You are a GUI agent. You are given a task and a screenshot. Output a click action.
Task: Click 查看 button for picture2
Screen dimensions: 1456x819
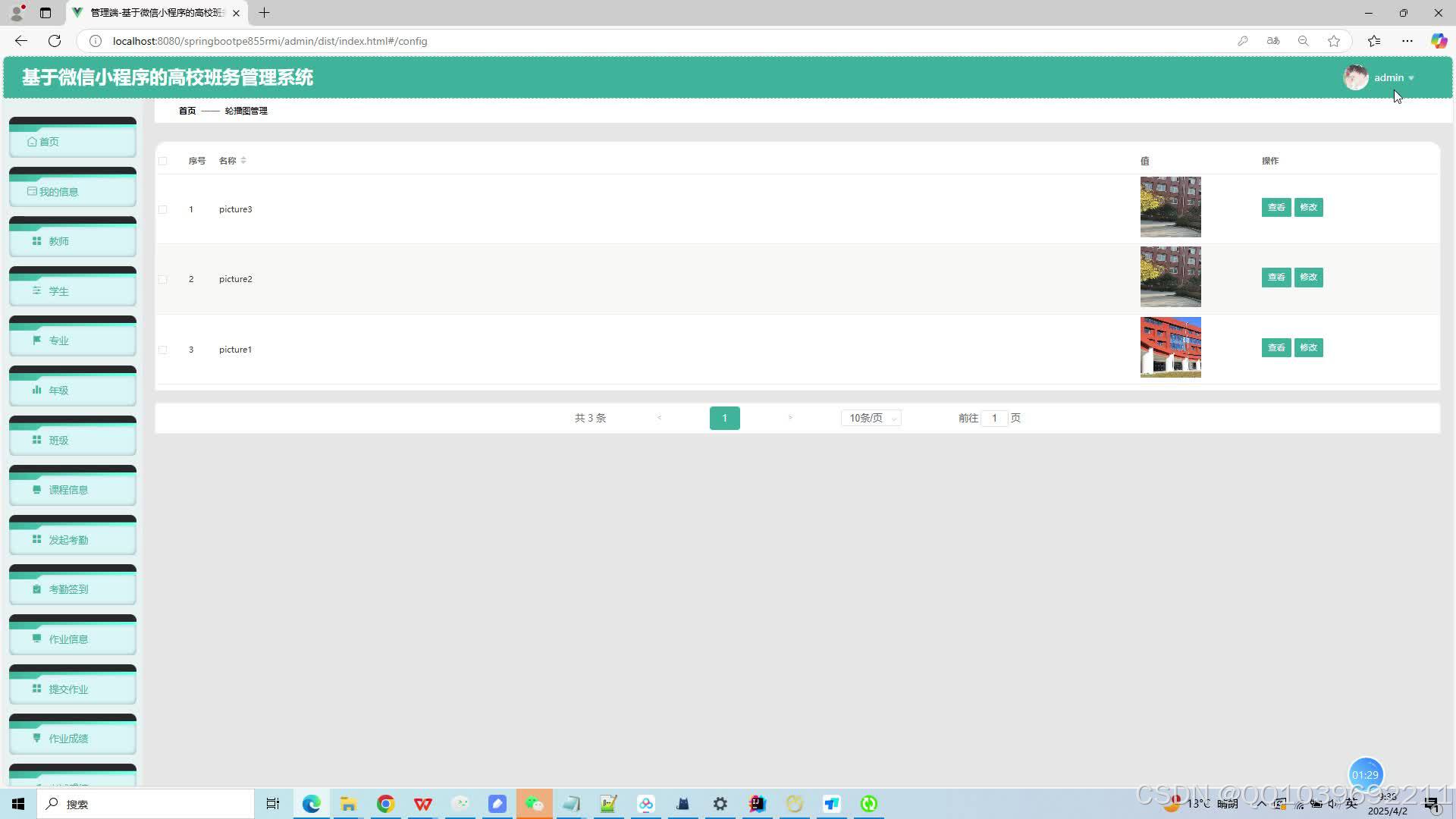pos(1276,278)
